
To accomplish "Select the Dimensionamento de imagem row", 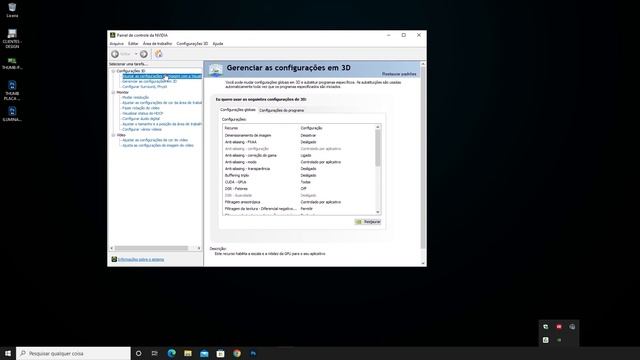I will pyautogui.click(x=299, y=136).
